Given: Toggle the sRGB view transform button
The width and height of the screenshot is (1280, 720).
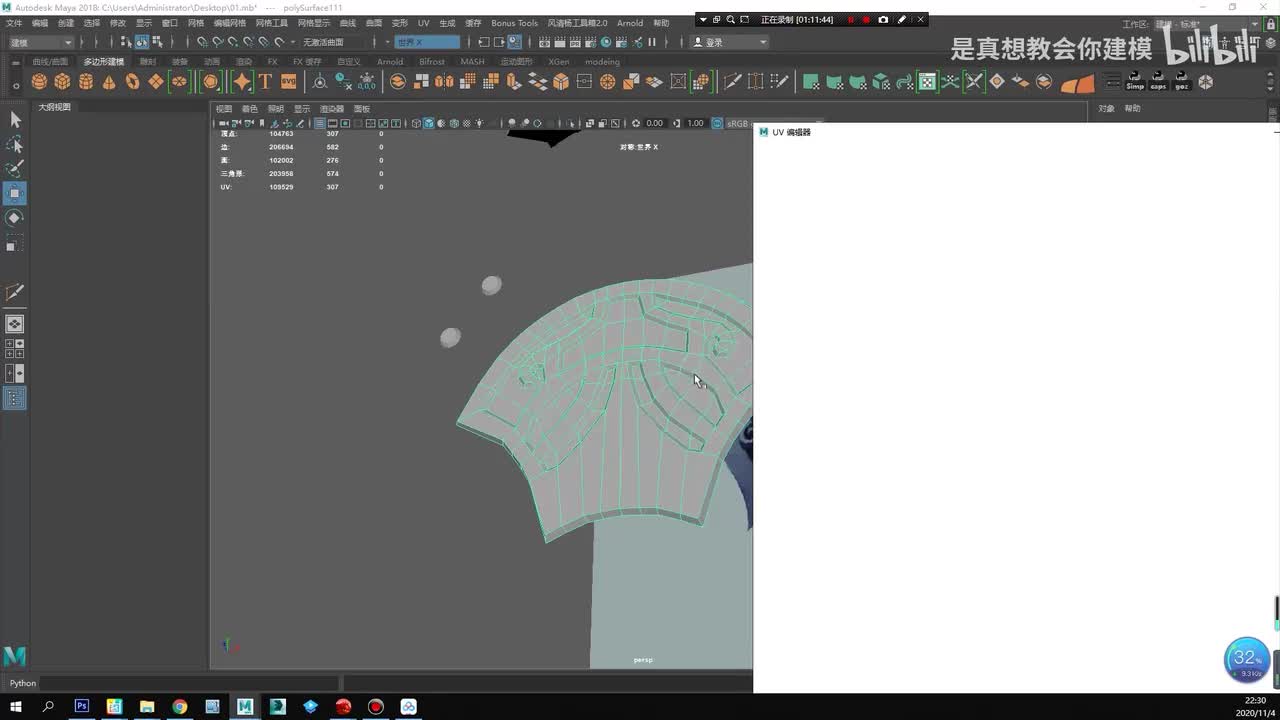Looking at the screenshot, I should tap(717, 123).
